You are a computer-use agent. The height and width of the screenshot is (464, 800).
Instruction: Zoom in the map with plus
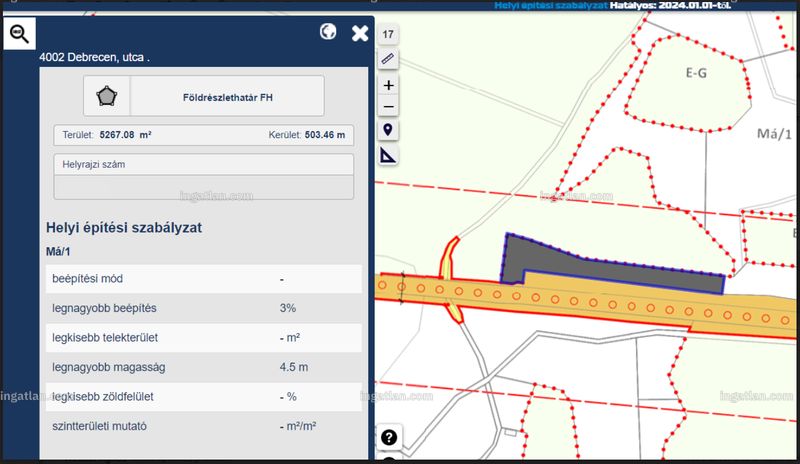(x=388, y=85)
